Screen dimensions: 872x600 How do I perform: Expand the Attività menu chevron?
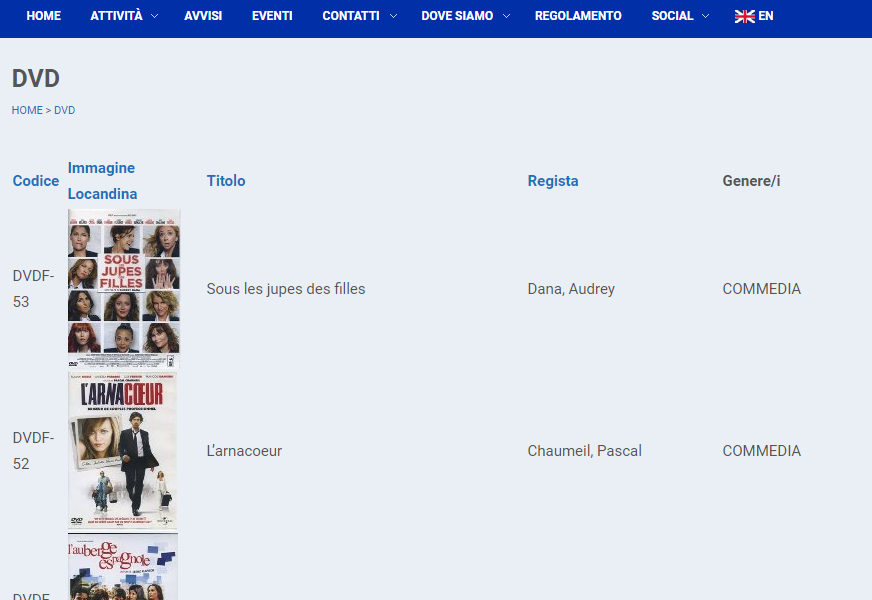(154, 16)
